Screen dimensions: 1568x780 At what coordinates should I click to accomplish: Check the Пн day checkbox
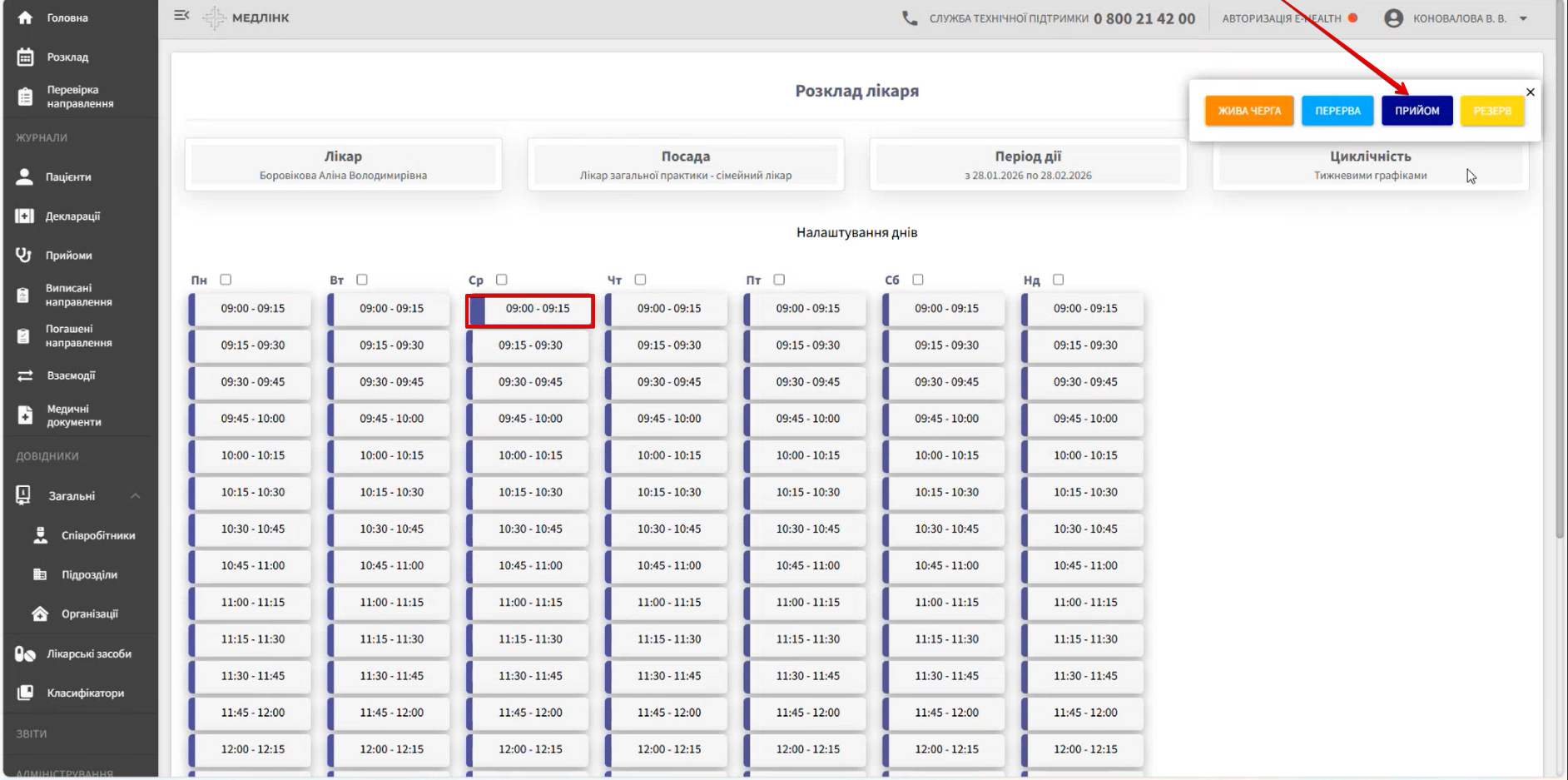(226, 280)
